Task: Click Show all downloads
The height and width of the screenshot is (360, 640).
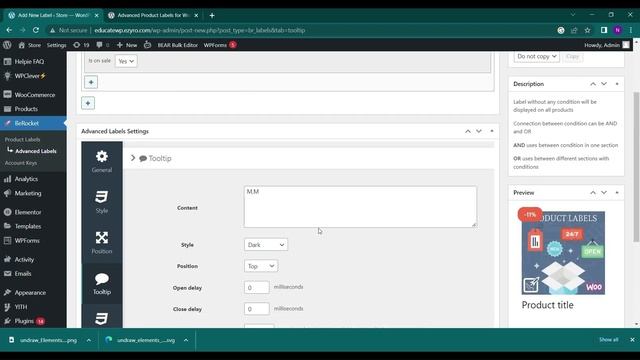Action: (609, 340)
